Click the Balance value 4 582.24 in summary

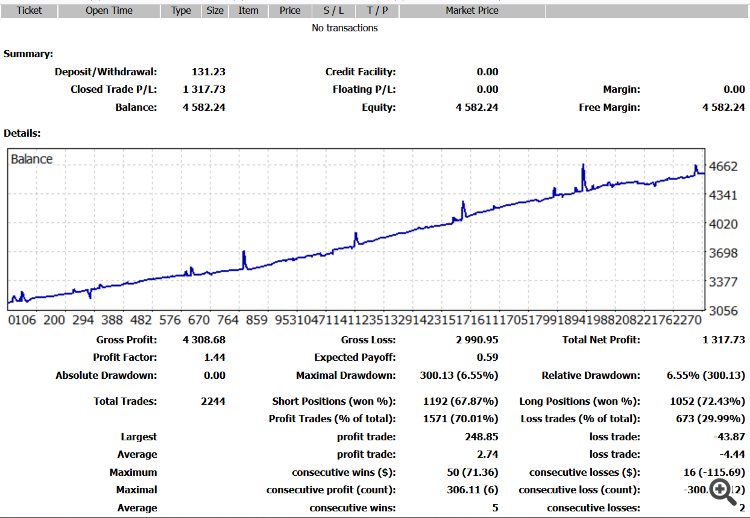click(x=204, y=107)
